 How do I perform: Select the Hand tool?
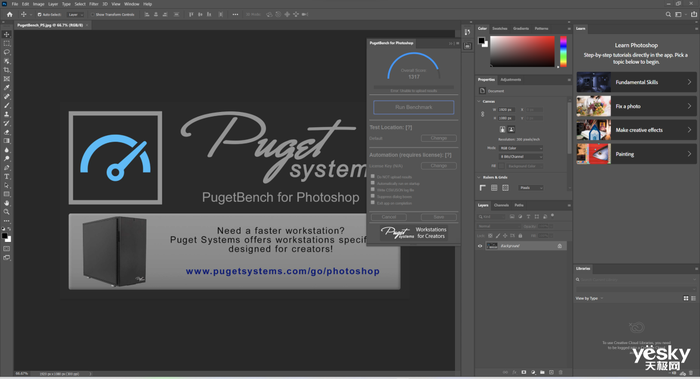pos(7,203)
